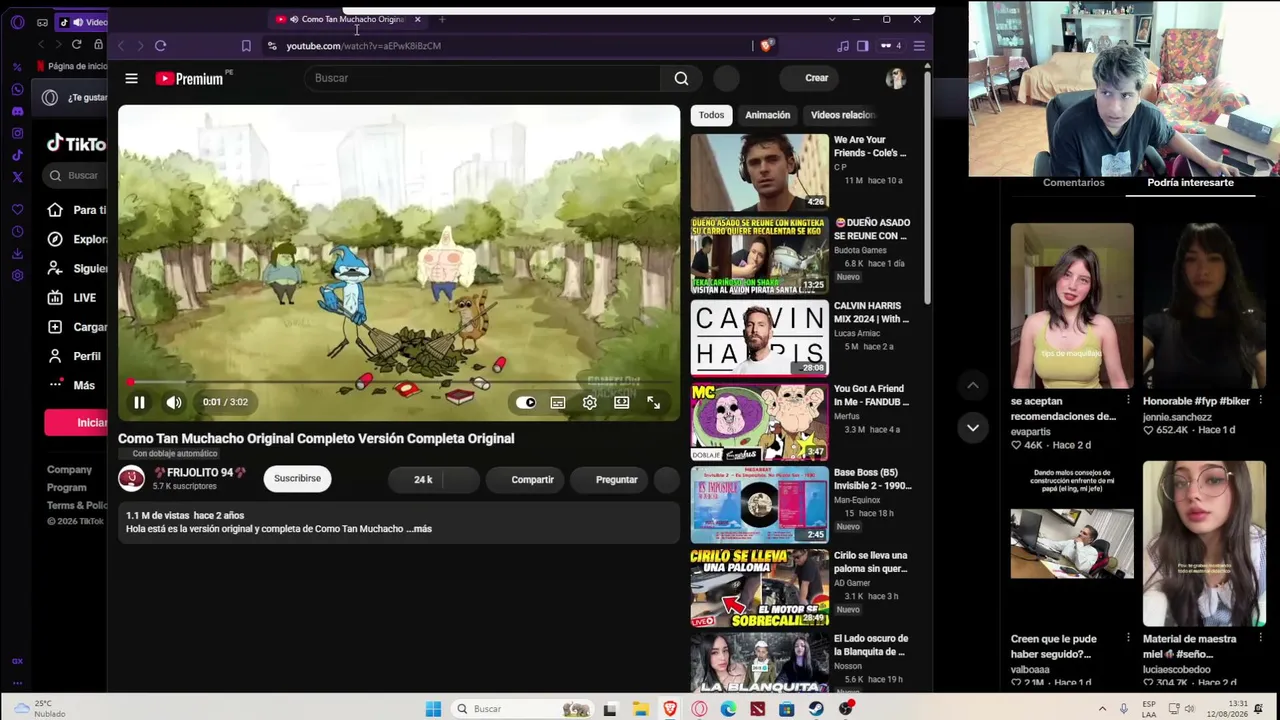Click the youtube.com address bar
The image size is (1280, 720).
(500, 46)
